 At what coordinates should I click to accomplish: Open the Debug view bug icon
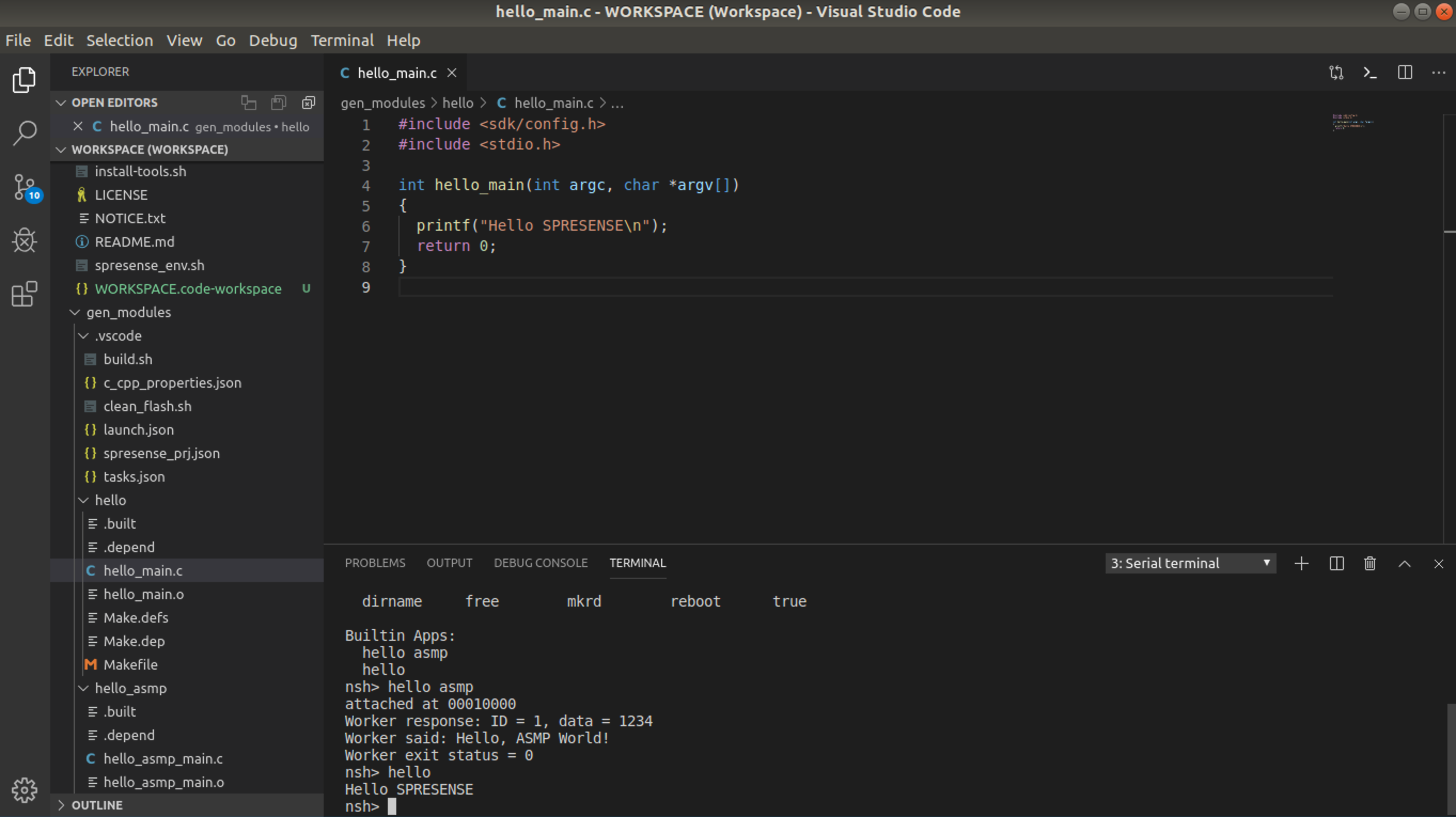pyautogui.click(x=25, y=241)
